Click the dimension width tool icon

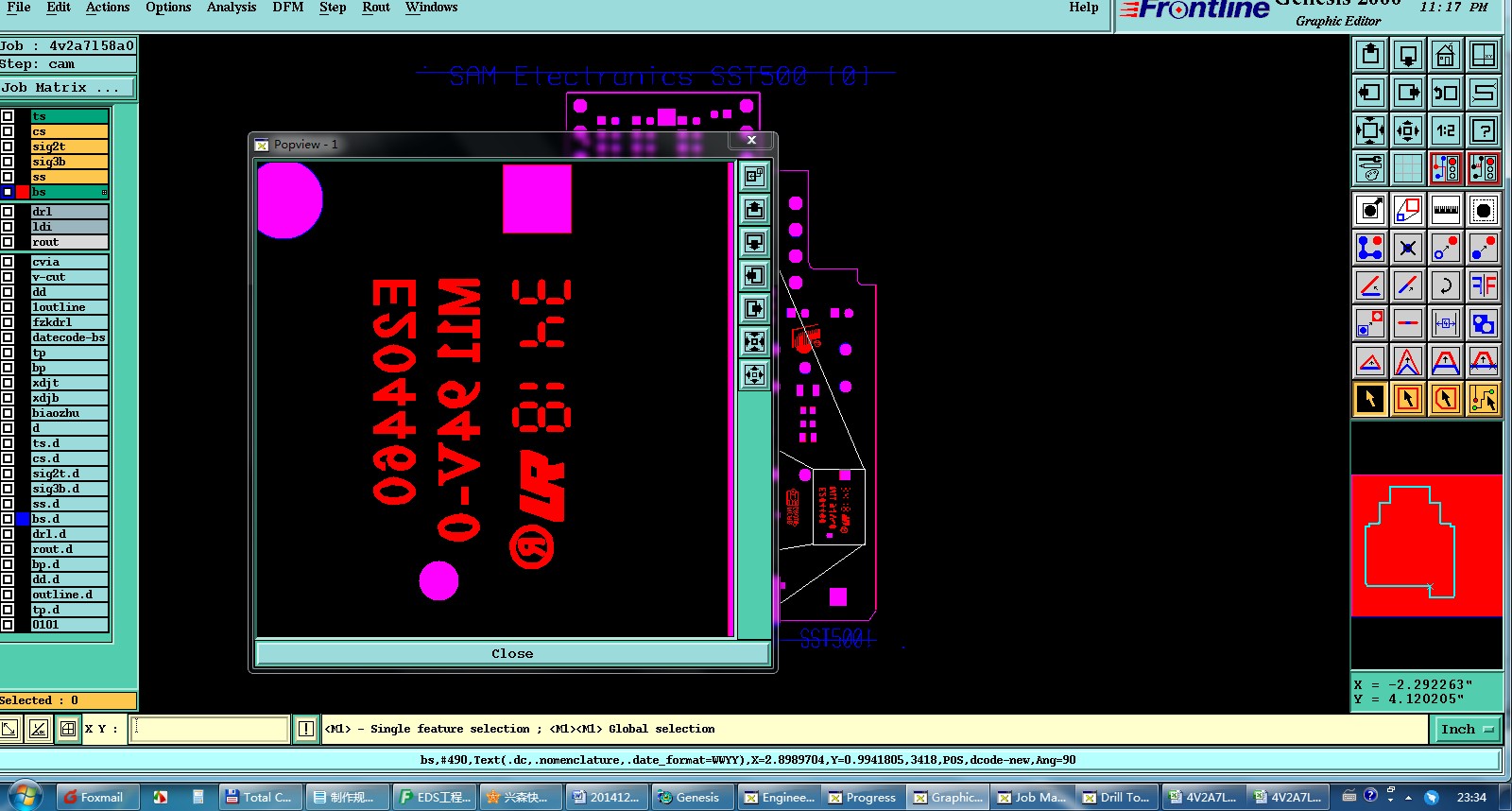1446,323
